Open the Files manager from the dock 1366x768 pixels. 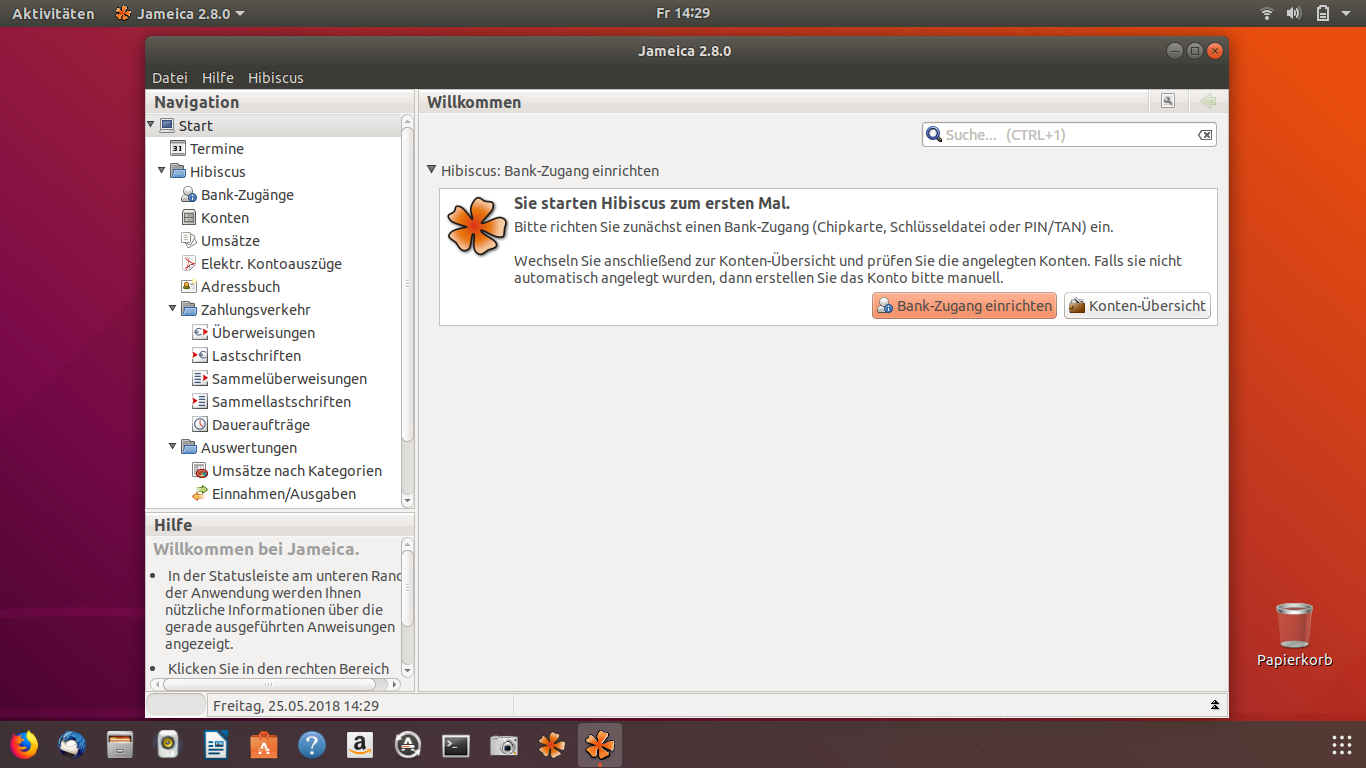pos(120,745)
